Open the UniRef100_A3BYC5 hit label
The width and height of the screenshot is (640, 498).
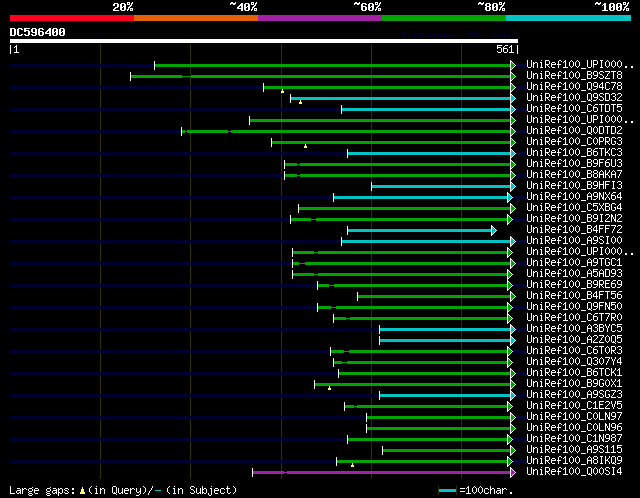pos(574,329)
